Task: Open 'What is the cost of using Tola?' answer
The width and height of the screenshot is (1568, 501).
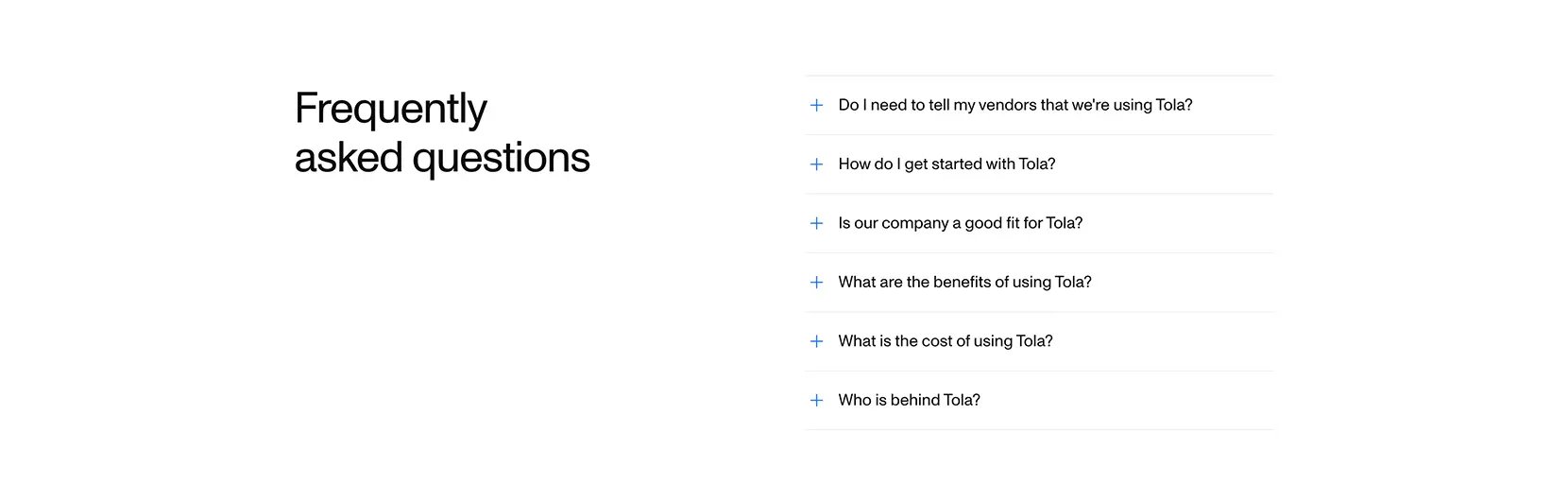Action: pos(1039,341)
